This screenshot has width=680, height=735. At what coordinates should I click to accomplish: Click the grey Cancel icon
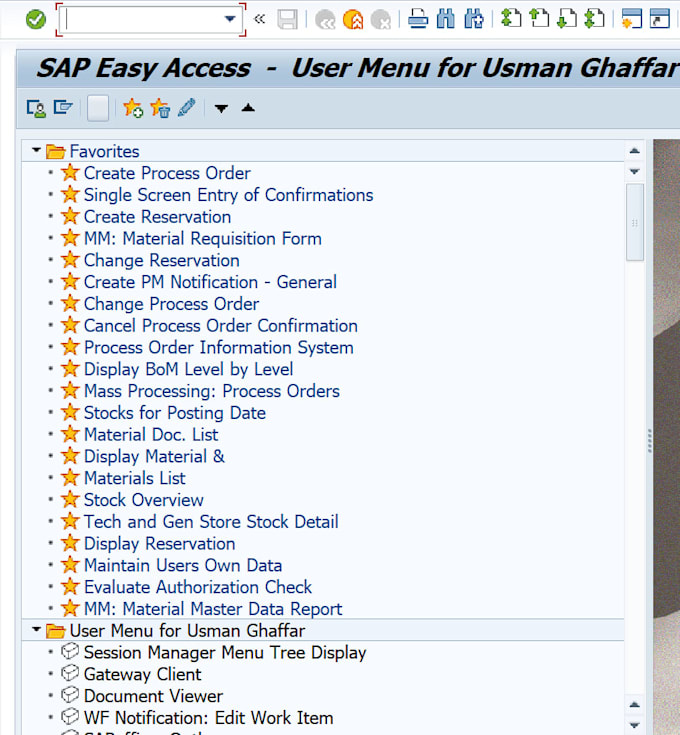pyautogui.click(x=381, y=20)
